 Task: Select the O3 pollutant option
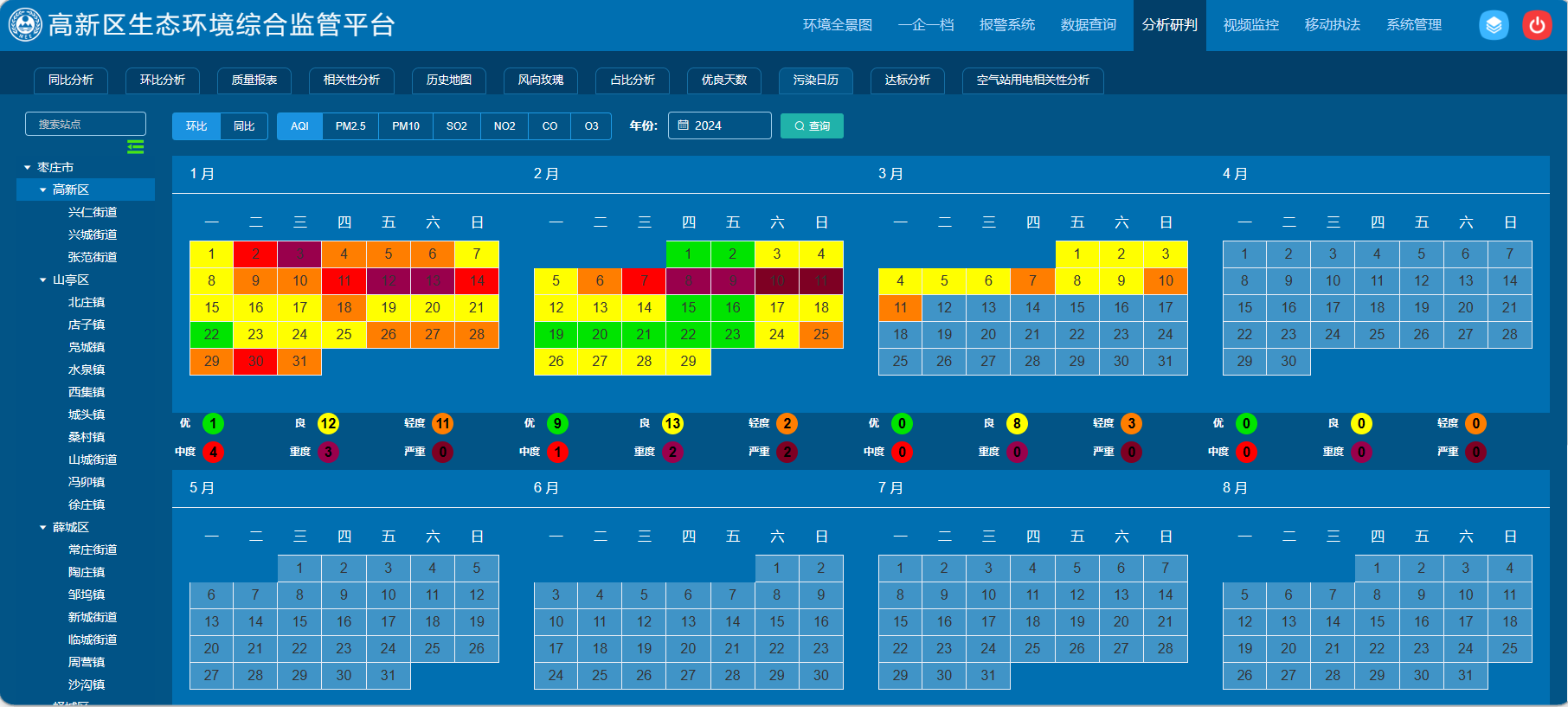[x=591, y=126]
